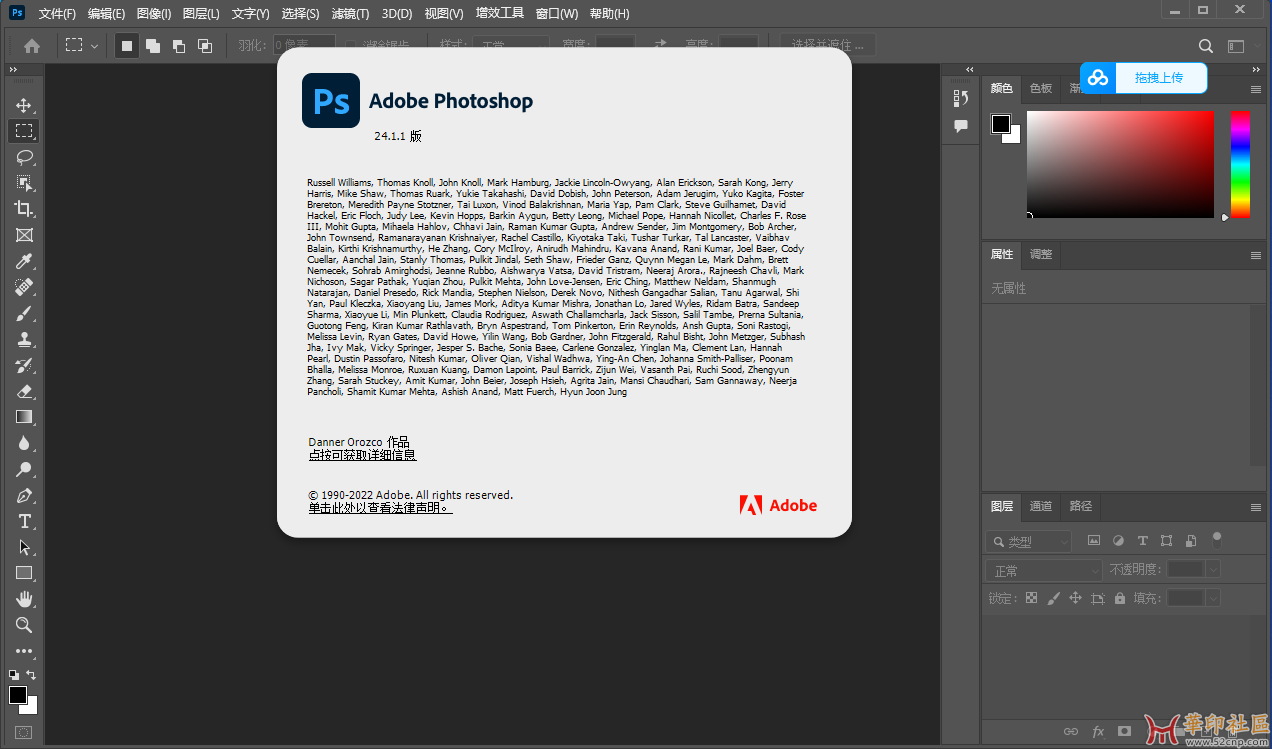Select the Rectangular Marquee tool in the toolbox
This screenshot has height=749, width=1272.
coord(23,131)
